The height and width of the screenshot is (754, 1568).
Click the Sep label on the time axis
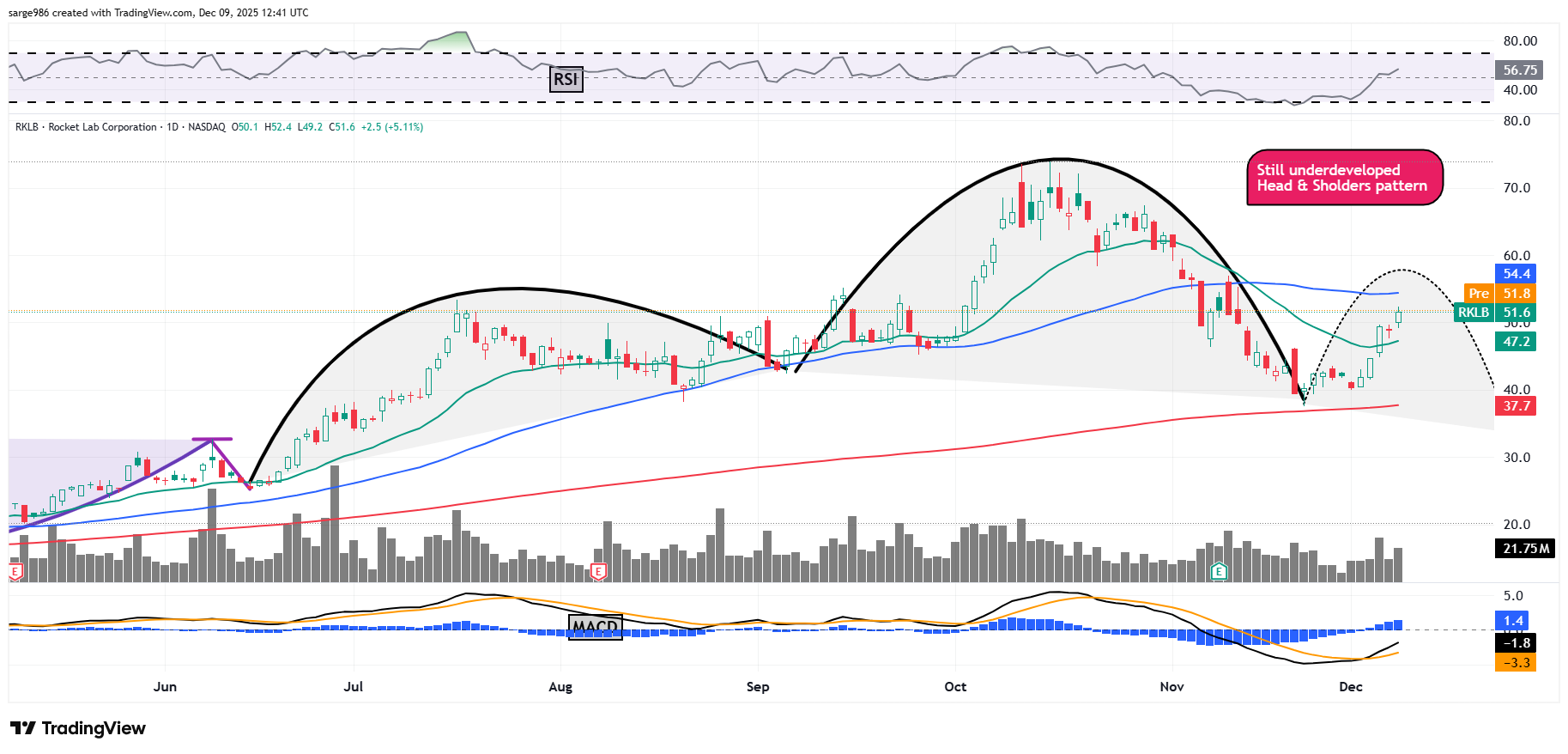[x=758, y=687]
